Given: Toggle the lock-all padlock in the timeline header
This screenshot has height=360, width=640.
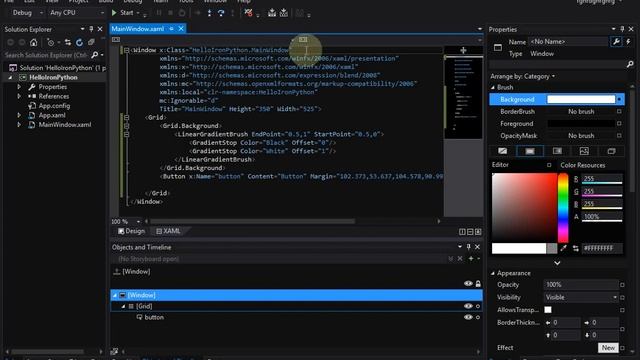Looking at the screenshot, I should pyautogui.click(x=478, y=284).
